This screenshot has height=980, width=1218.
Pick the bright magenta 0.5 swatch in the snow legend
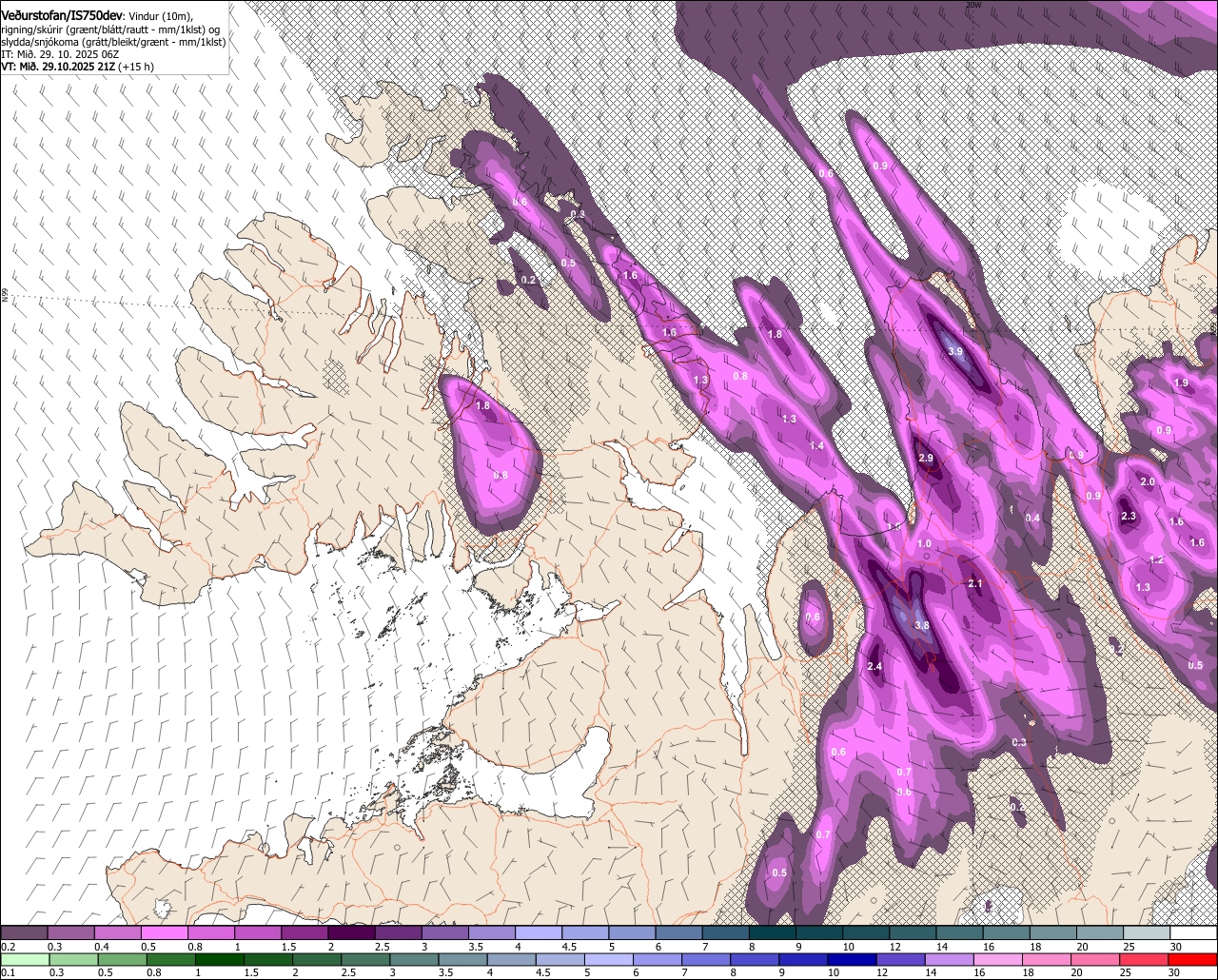pyautogui.click(x=164, y=932)
